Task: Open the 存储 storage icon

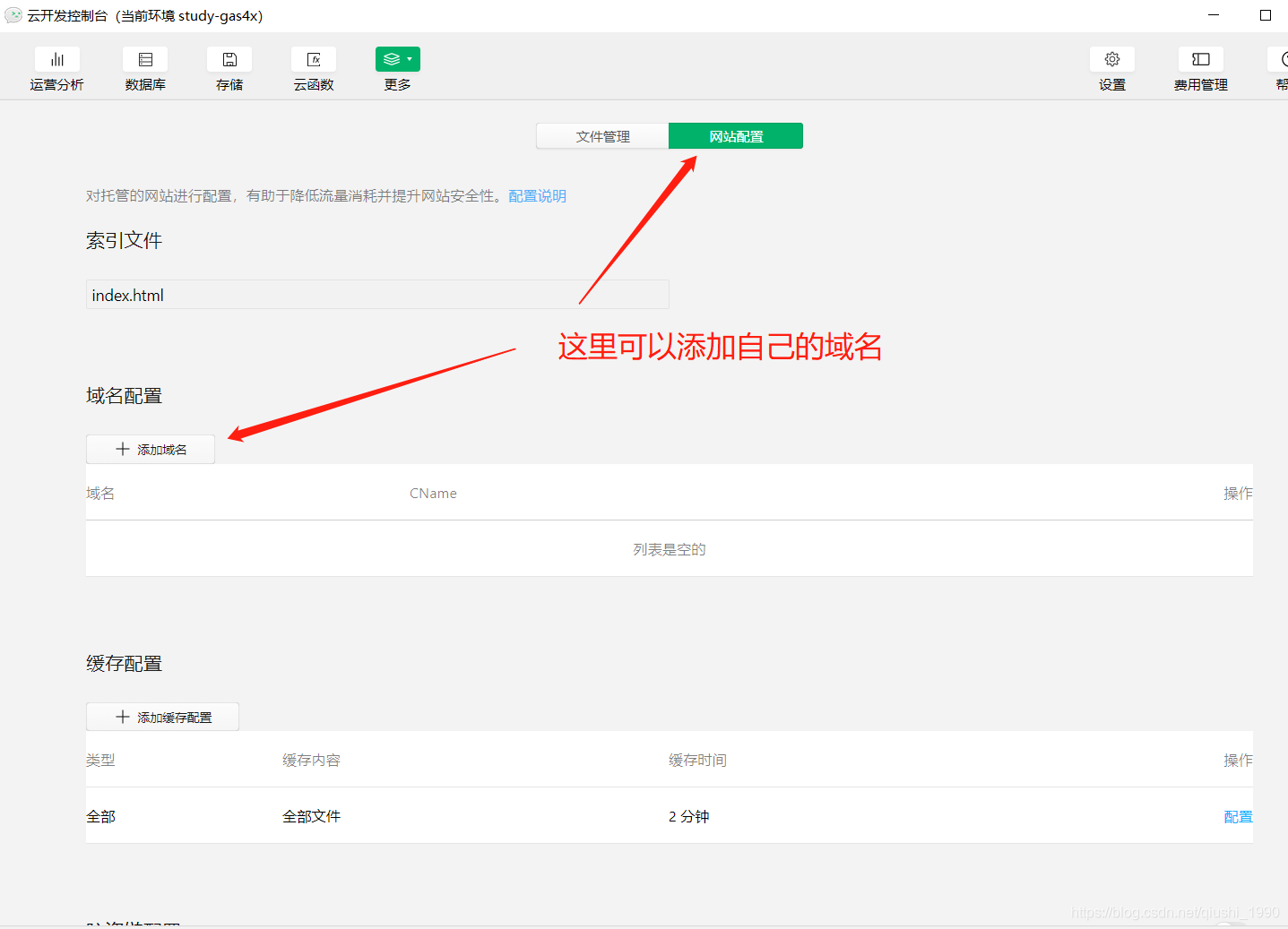Action: [x=229, y=59]
